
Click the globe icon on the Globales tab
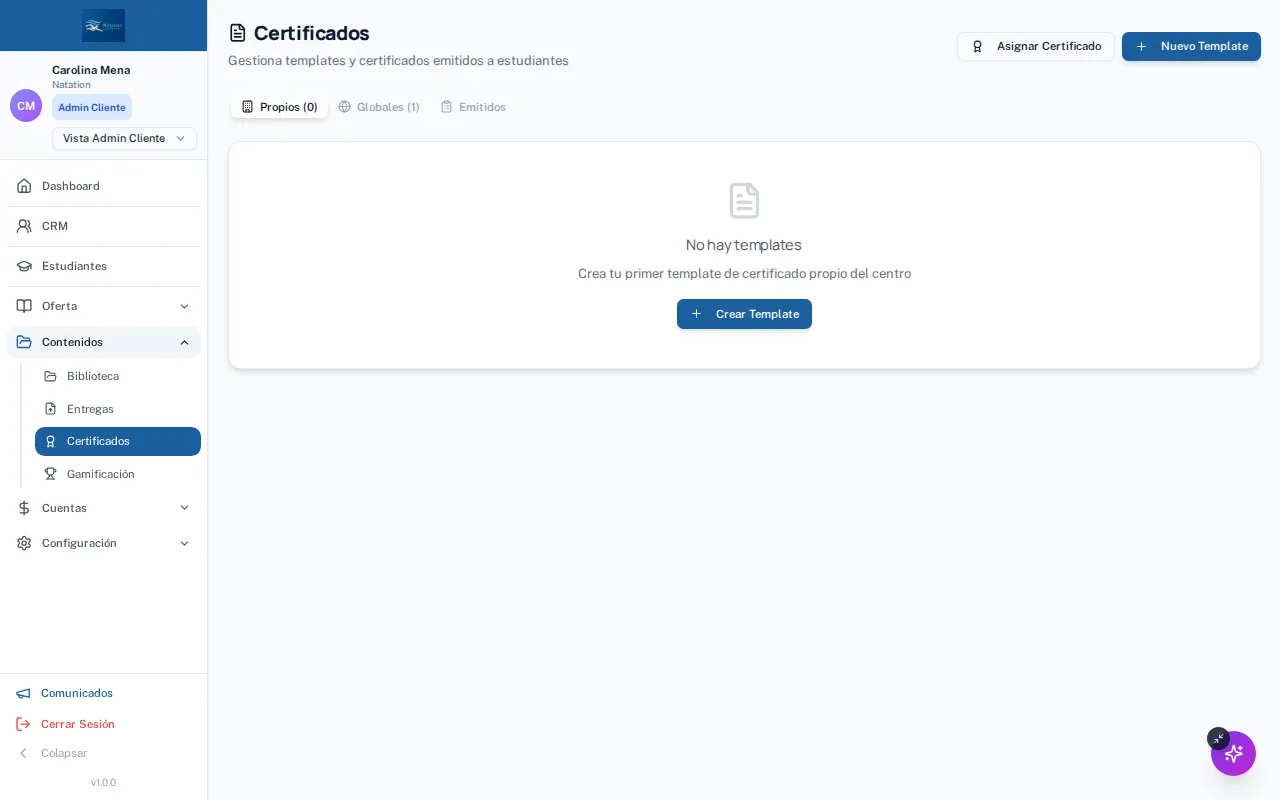(344, 107)
